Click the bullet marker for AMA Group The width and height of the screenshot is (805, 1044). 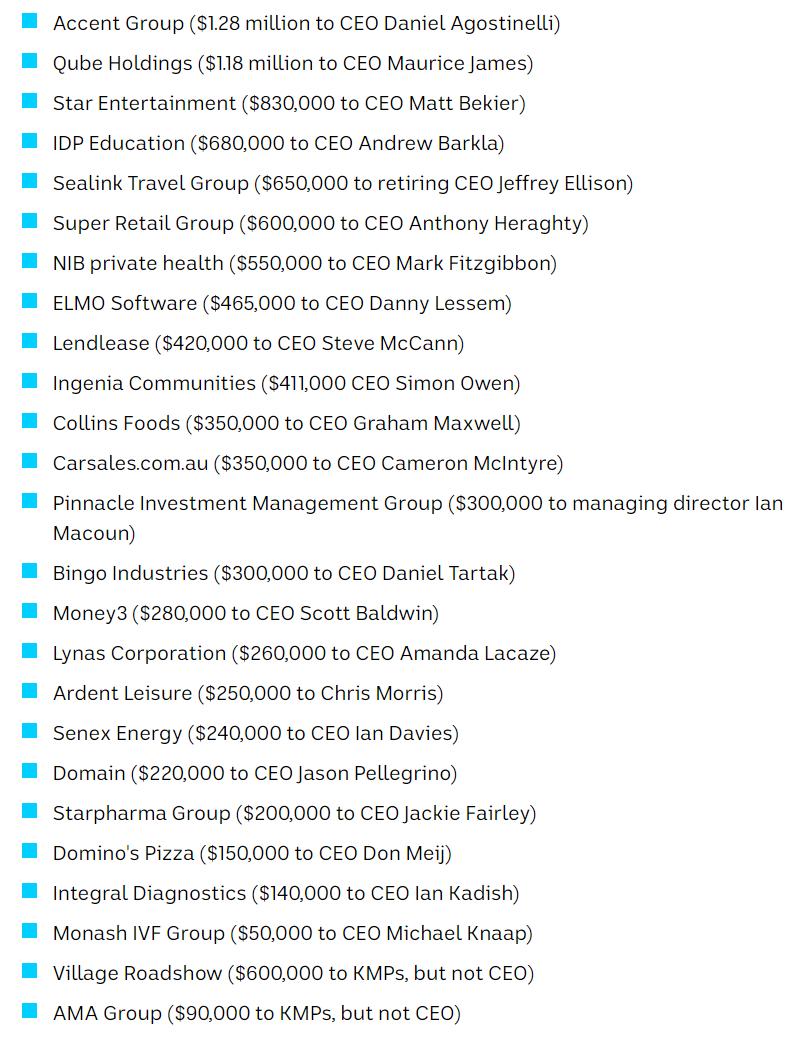(x=30, y=1011)
